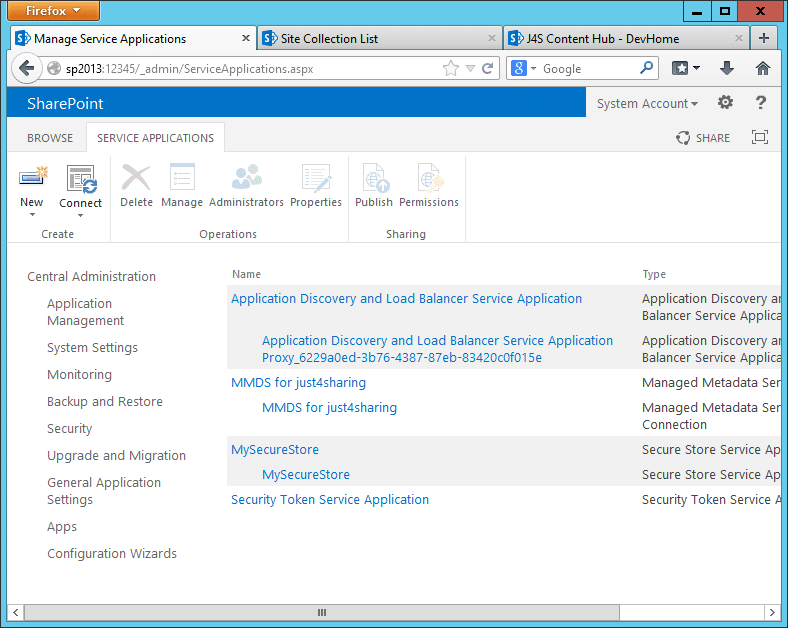
Task: Open General Application Settings link
Action: tap(104, 491)
